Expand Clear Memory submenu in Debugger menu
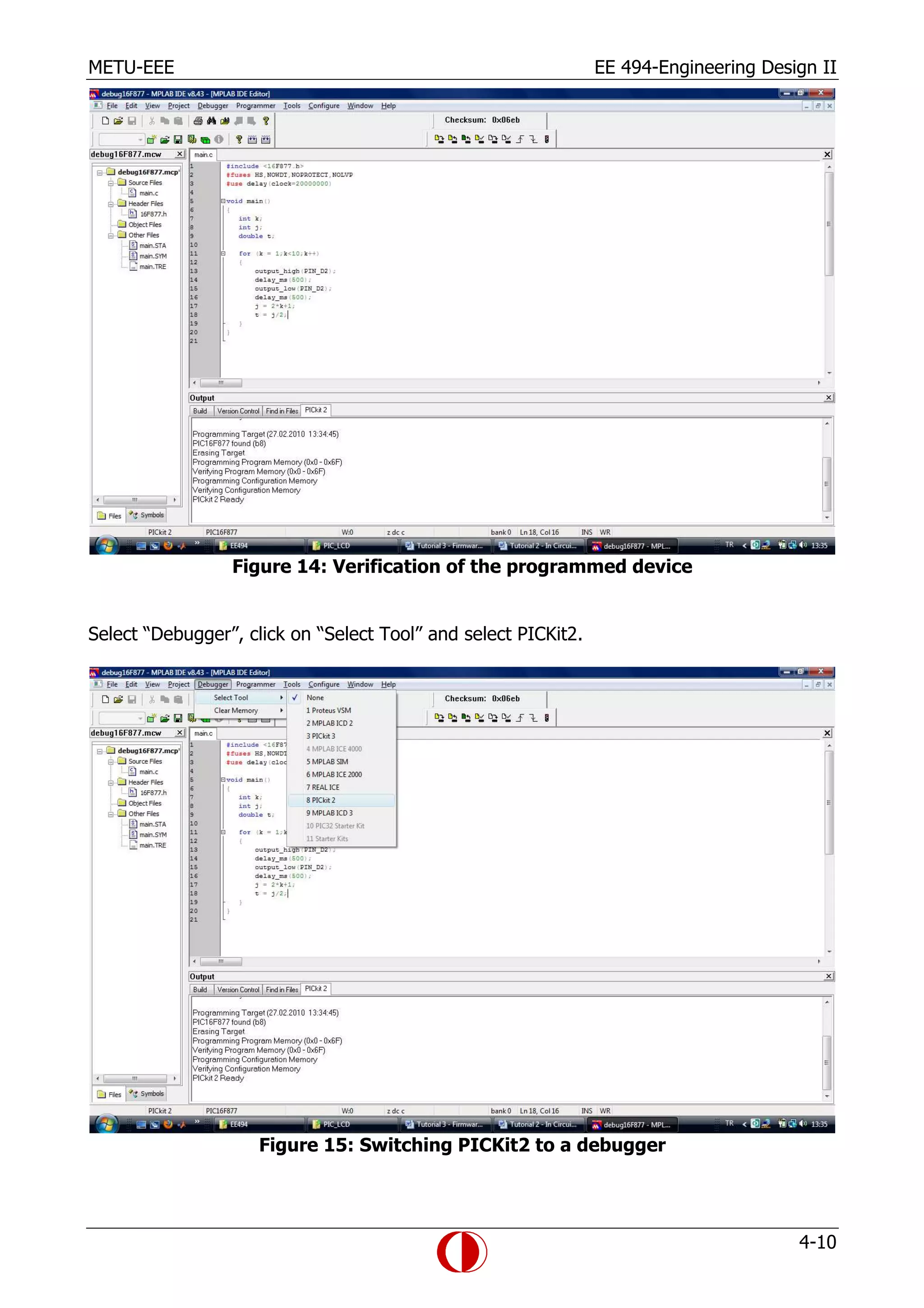 pyautogui.click(x=240, y=711)
